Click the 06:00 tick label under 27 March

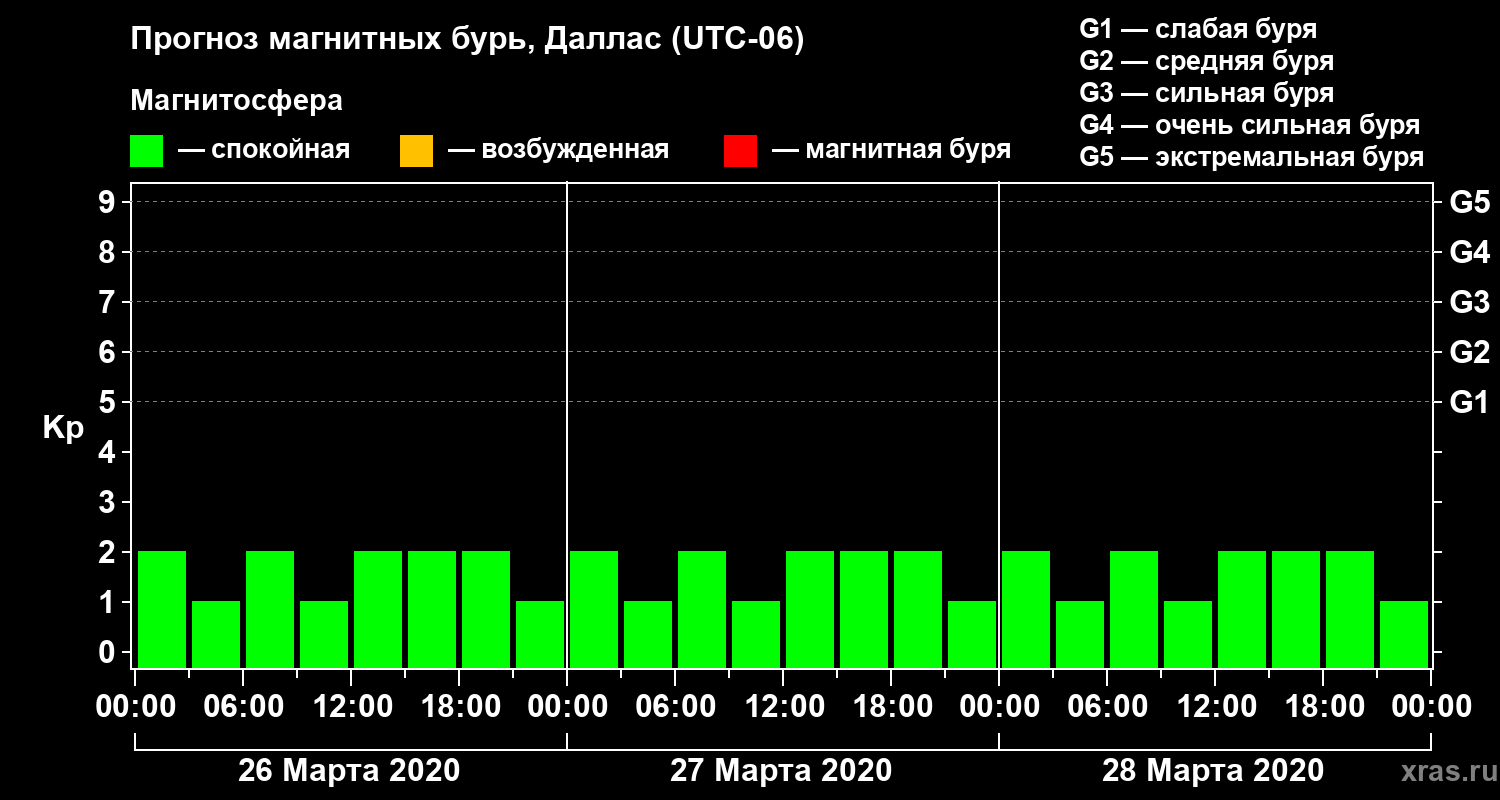675,707
